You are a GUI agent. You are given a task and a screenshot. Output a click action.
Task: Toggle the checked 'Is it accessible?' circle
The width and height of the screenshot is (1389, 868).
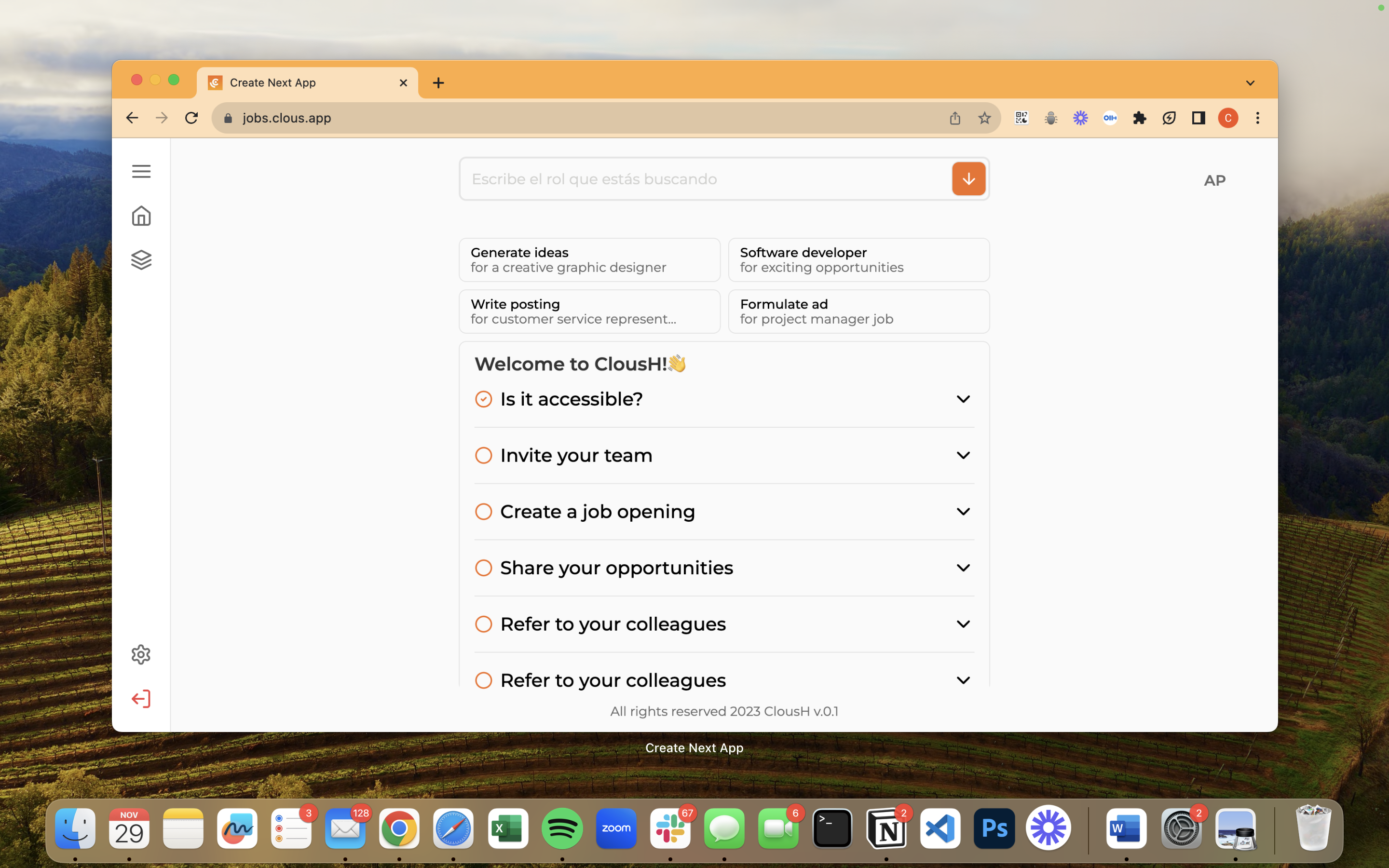[483, 399]
